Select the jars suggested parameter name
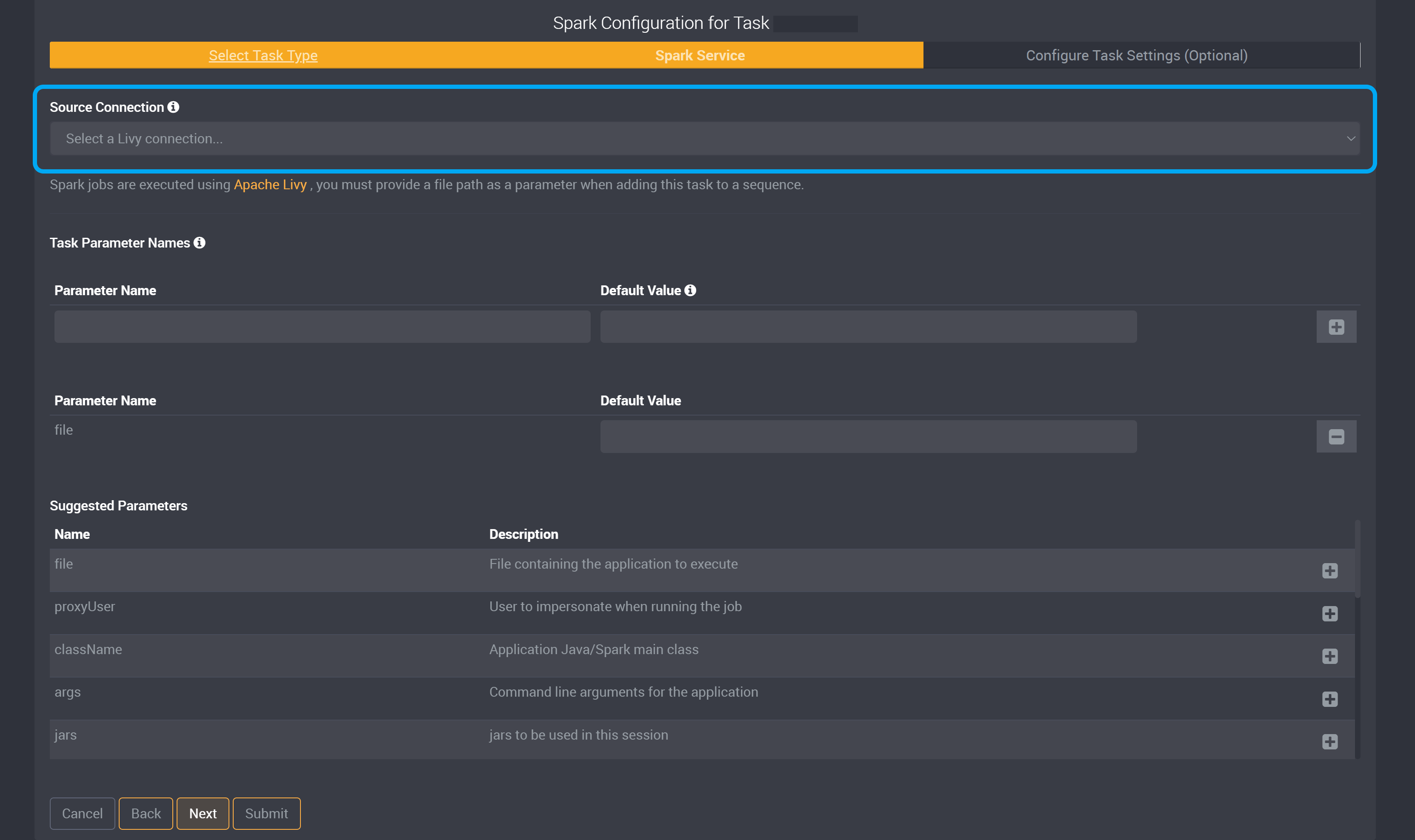 click(65, 735)
